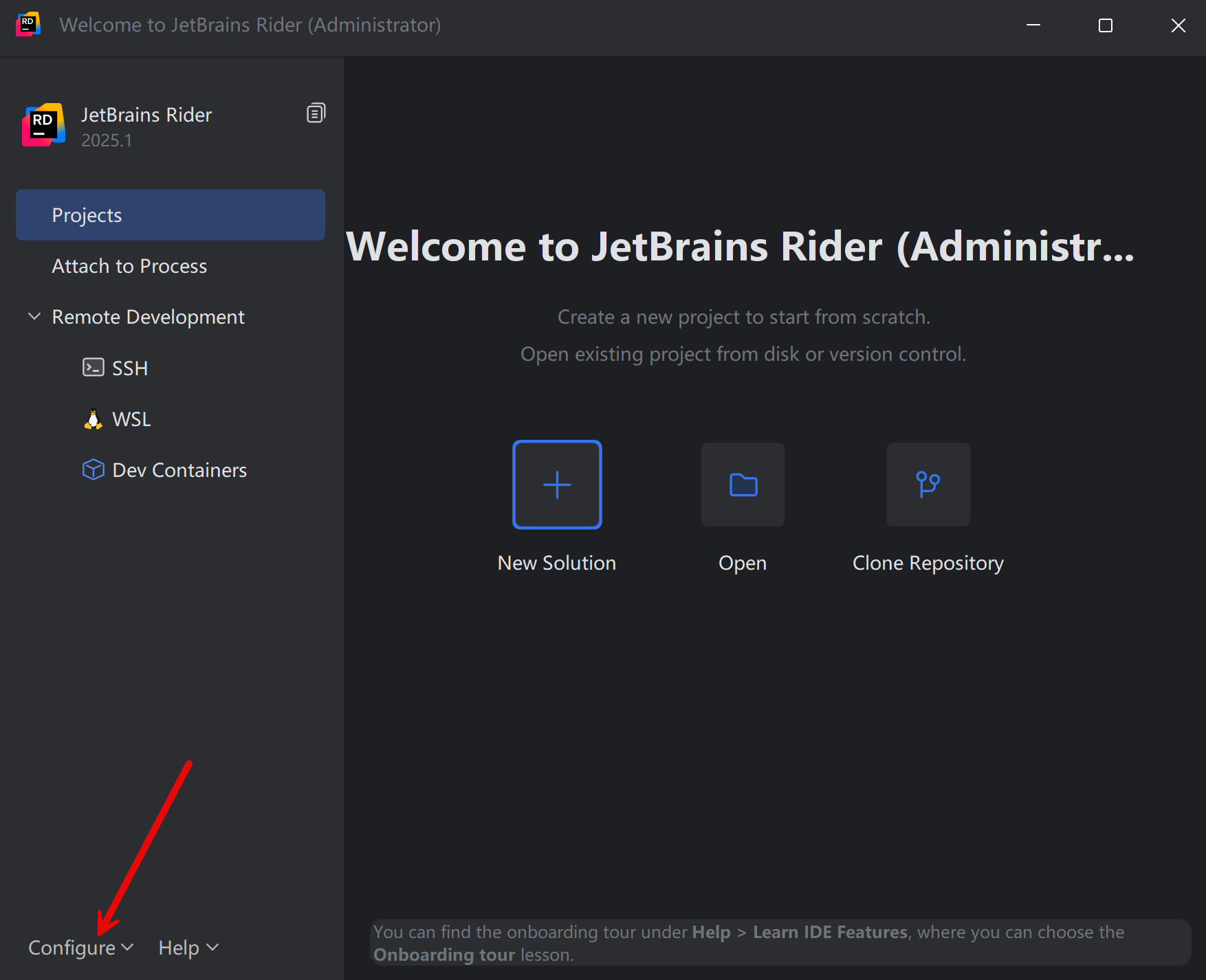This screenshot has width=1206, height=980.
Task: Select the Dev Containers cube icon
Action: click(93, 469)
